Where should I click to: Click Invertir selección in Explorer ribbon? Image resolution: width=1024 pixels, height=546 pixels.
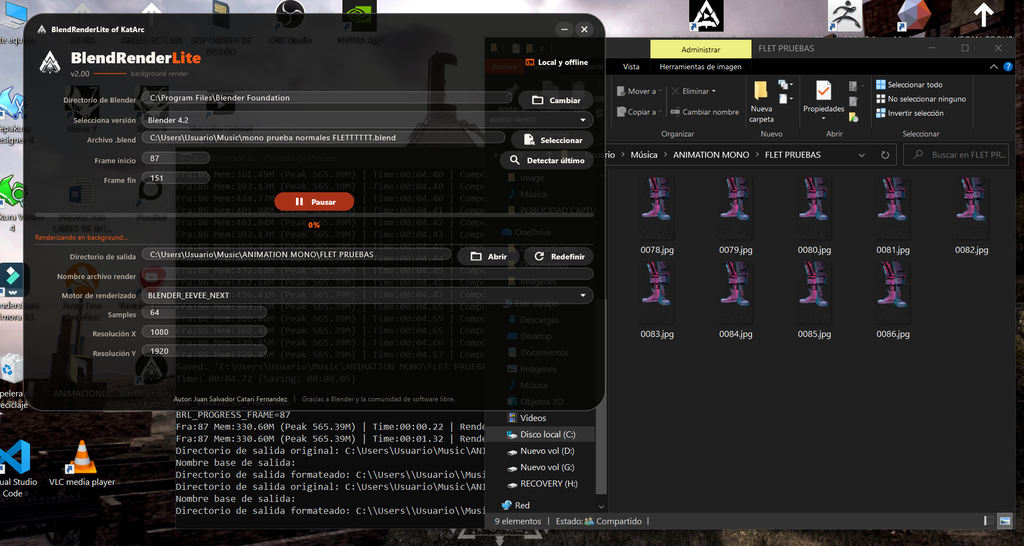pos(910,114)
